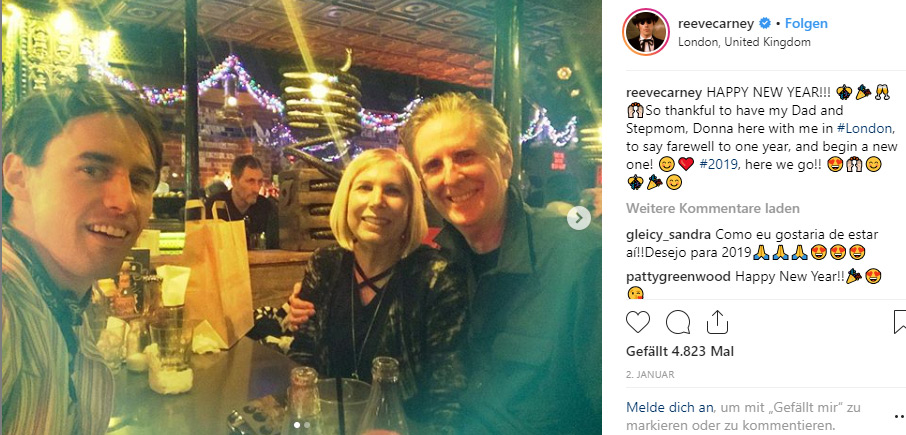Screen dimensions: 906x435
Task: Open reevecarney's profile picture
Action: pos(646,32)
